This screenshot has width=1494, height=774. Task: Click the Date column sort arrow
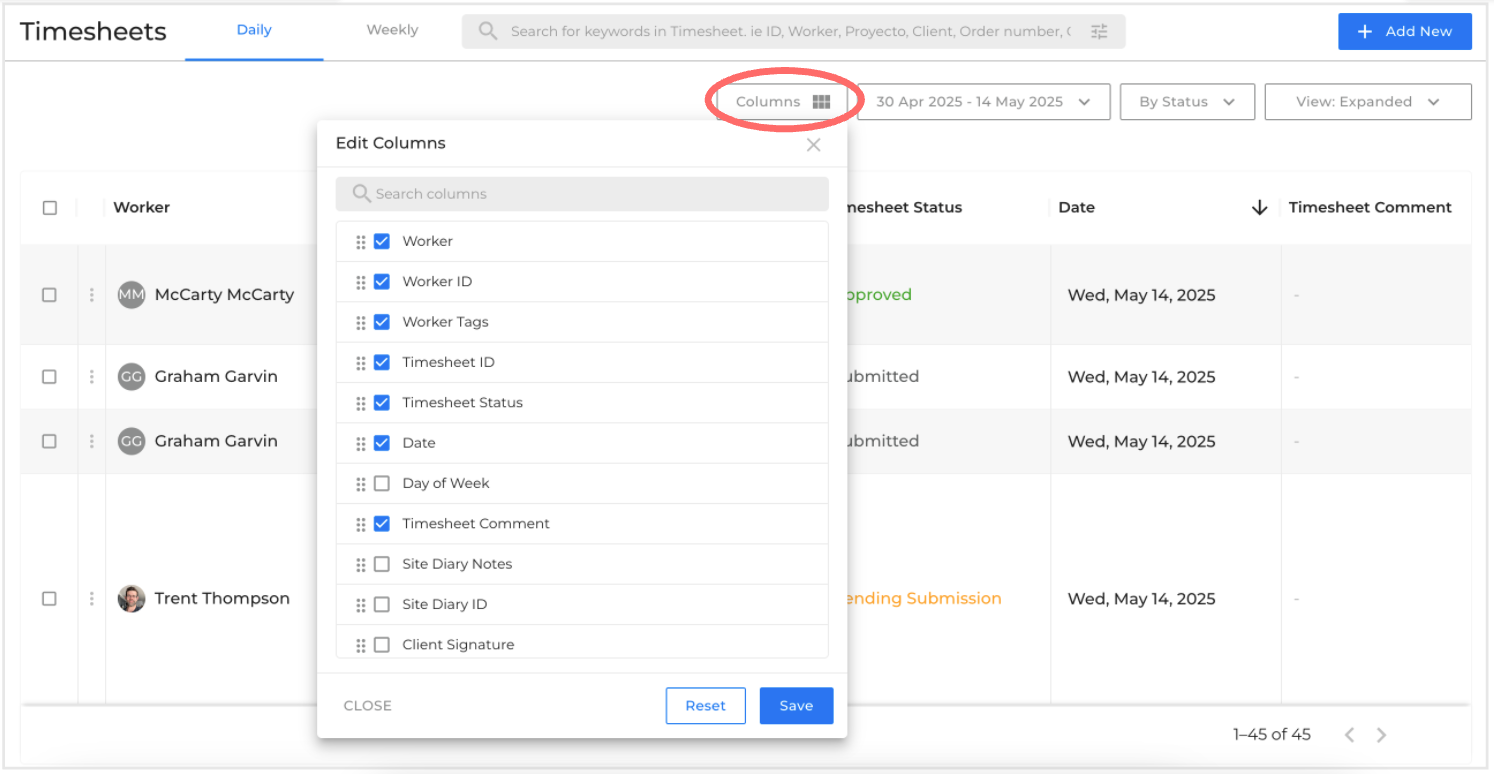[1260, 207]
